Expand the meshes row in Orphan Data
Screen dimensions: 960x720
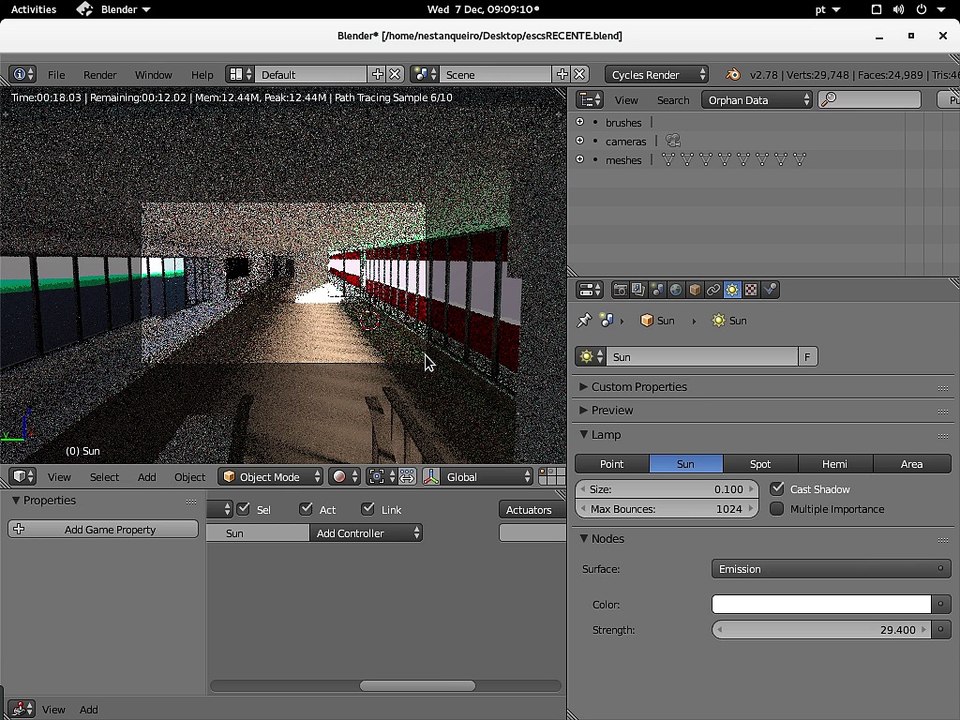coord(580,159)
